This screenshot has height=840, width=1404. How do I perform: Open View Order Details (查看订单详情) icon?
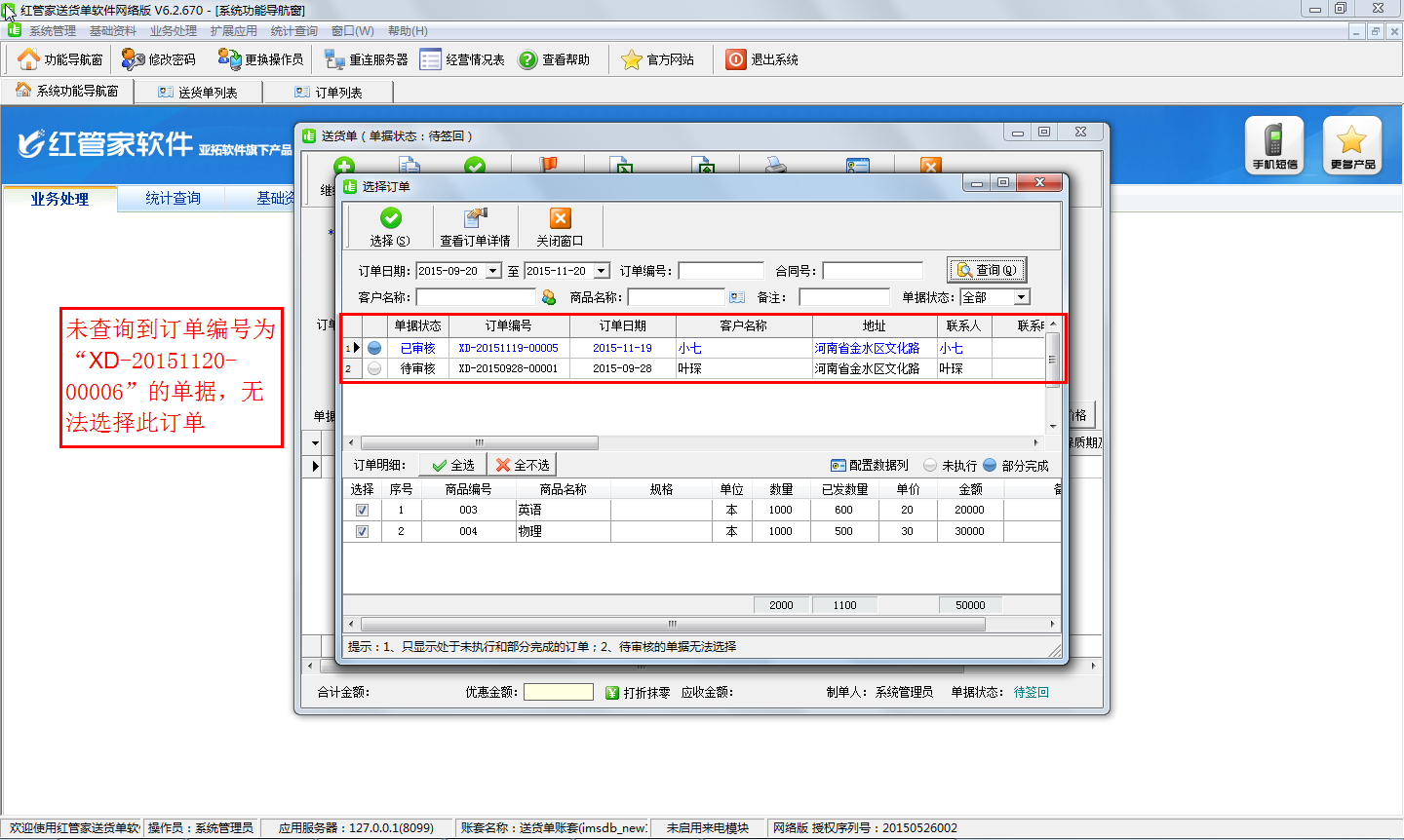pyautogui.click(x=475, y=219)
